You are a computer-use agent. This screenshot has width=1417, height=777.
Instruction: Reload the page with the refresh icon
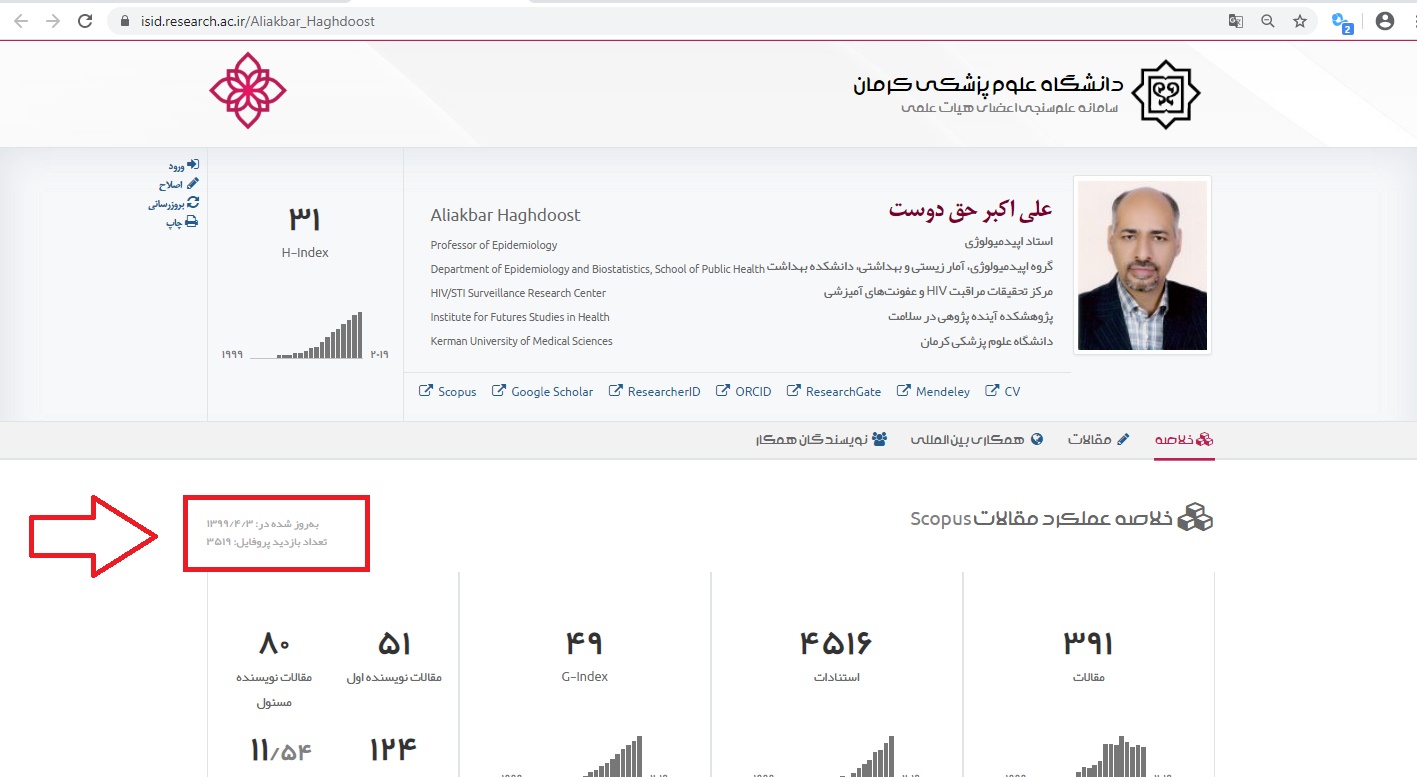(85, 21)
